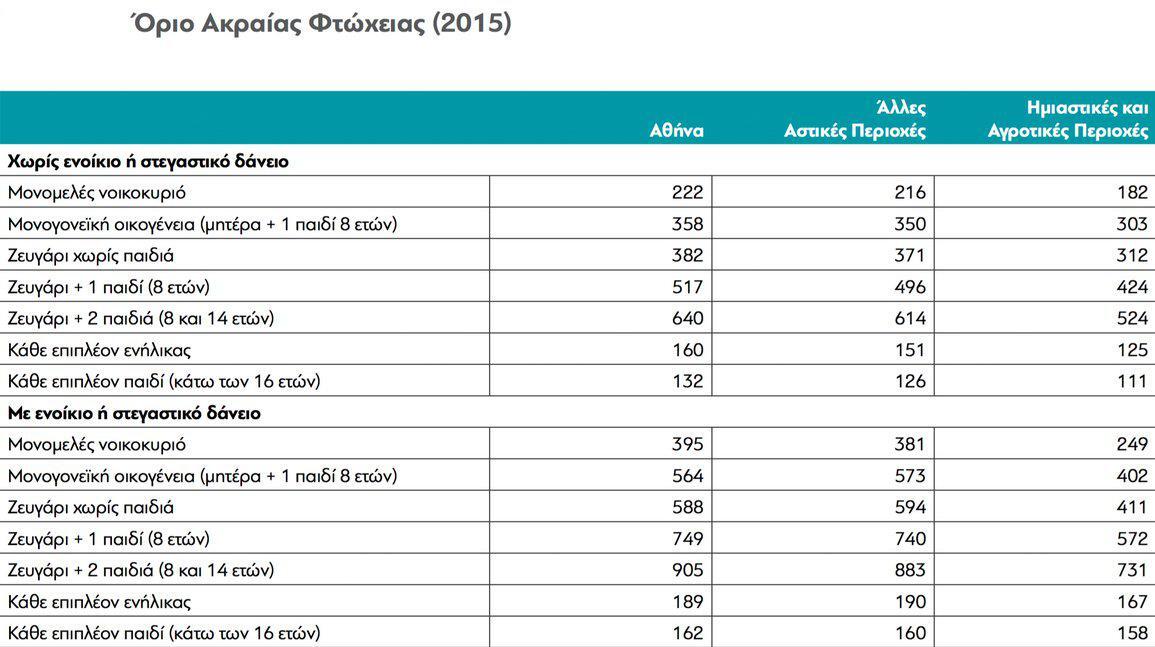
Task: Click the cell showing 125
Action: pyautogui.click(x=1131, y=350)
